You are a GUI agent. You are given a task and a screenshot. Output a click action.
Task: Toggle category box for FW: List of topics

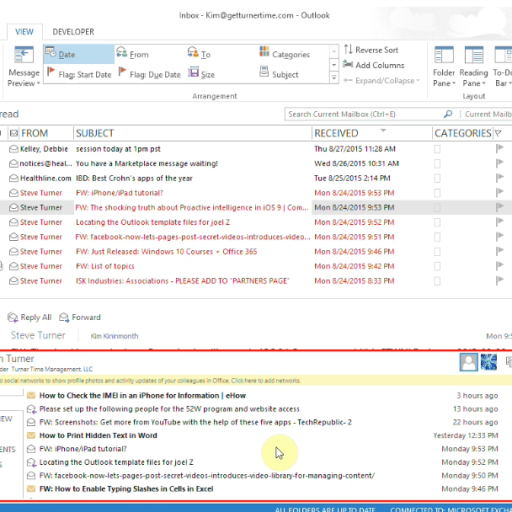tap(437, 266)
